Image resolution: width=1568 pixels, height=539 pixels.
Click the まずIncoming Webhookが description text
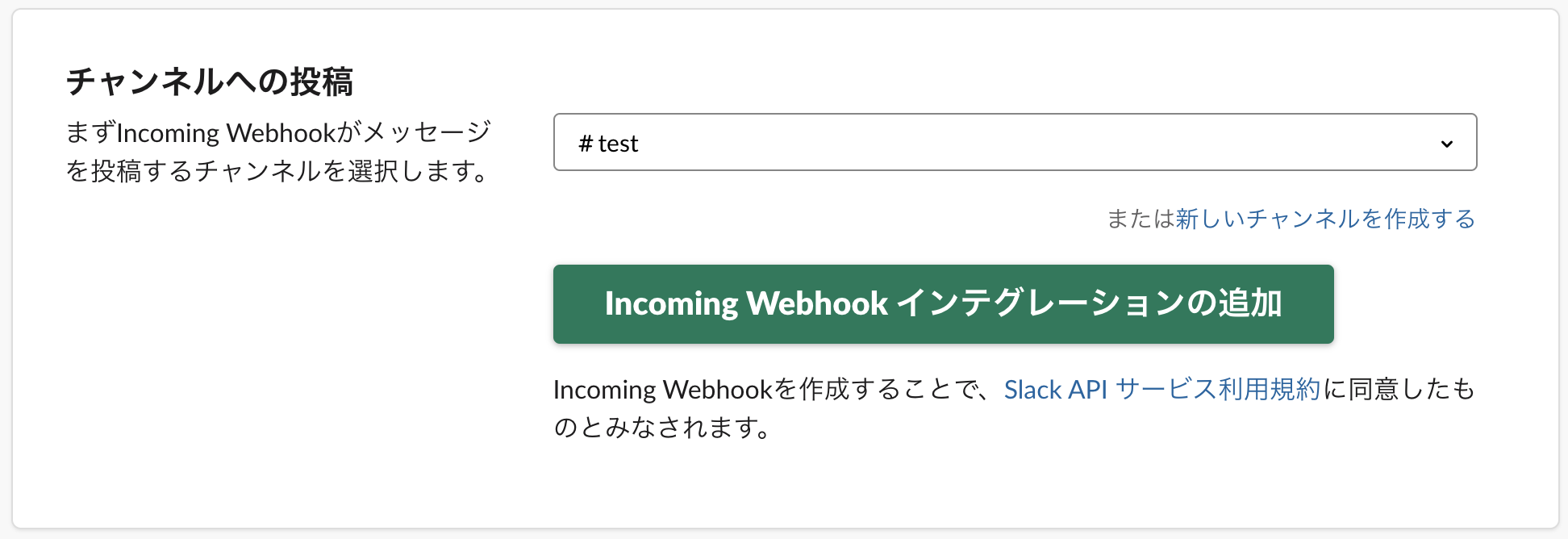point(278,132)
